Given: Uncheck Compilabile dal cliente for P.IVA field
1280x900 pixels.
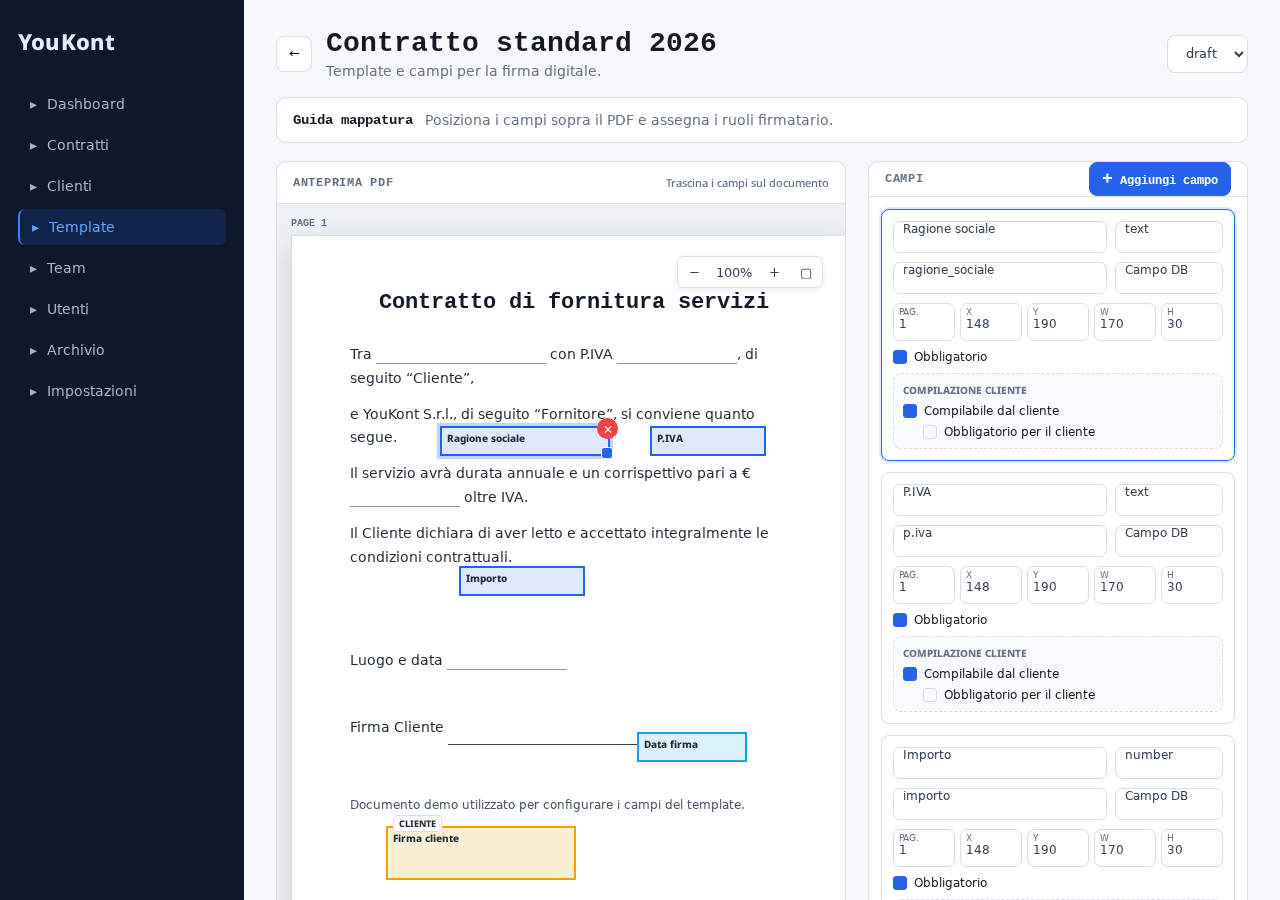Looking at the screenshot, I should click(x=910, y=674).
